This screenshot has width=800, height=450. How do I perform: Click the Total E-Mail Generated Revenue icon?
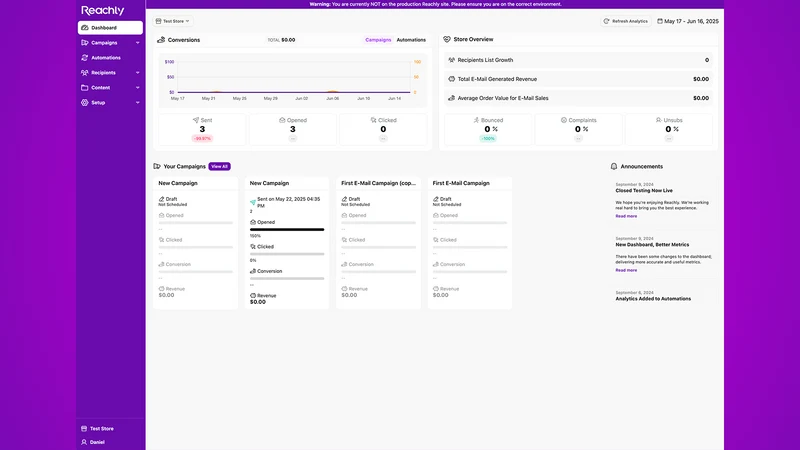pyautogui.click(x=452, y=79)
